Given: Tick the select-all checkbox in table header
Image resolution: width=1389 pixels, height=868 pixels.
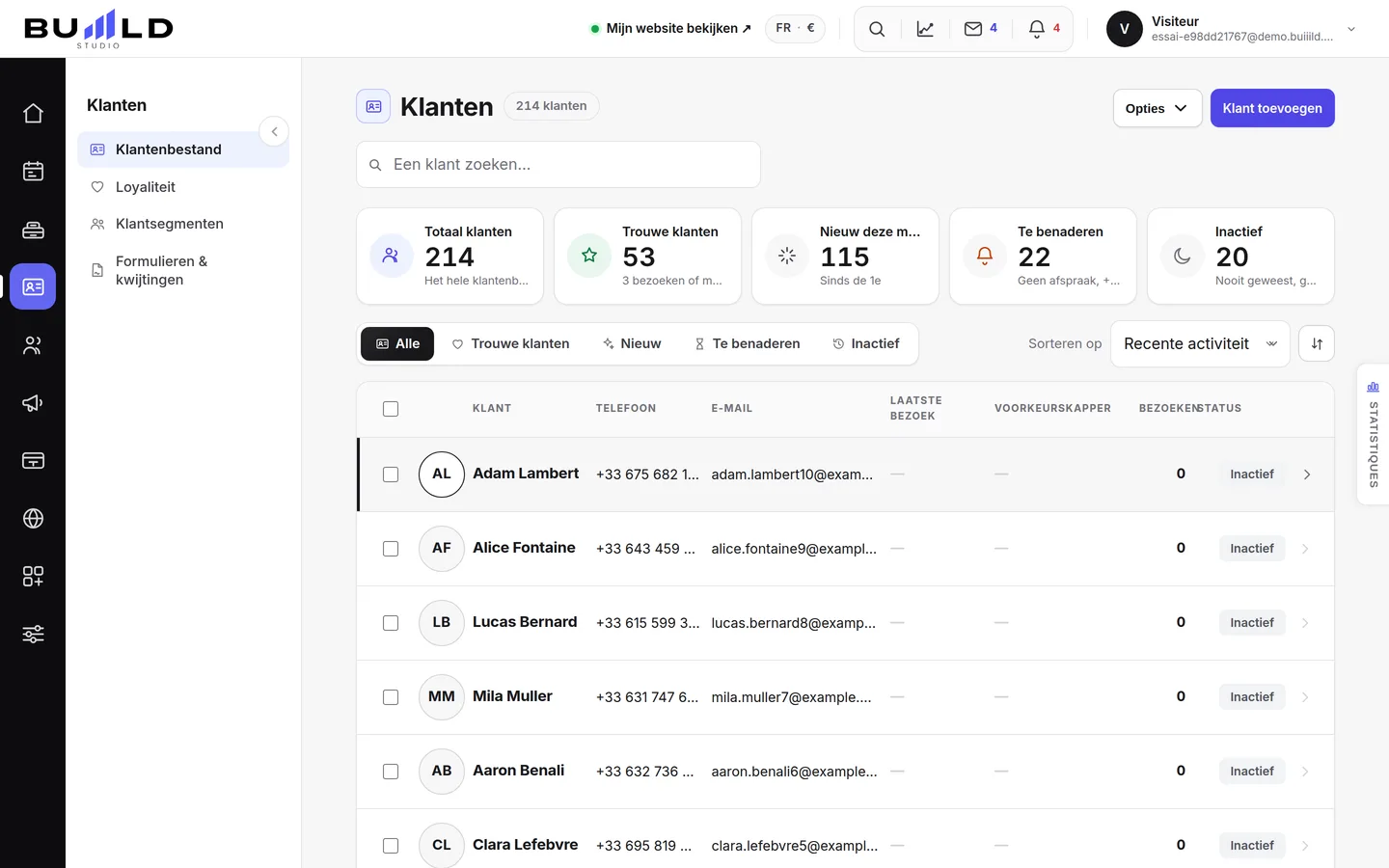Looking at the screenshot, I should tap(391, 409).
